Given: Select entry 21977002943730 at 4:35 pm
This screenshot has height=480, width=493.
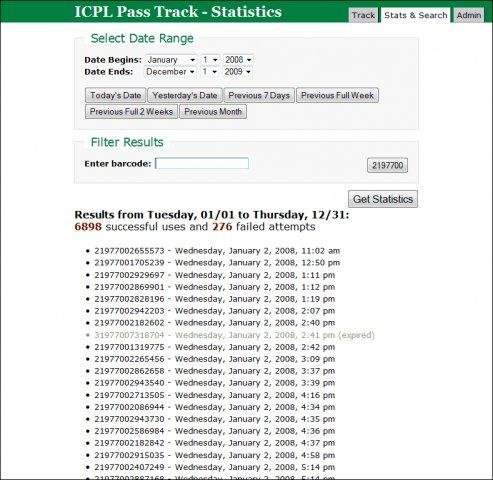Looking at the screenshot, I should [x=215, y=419].
